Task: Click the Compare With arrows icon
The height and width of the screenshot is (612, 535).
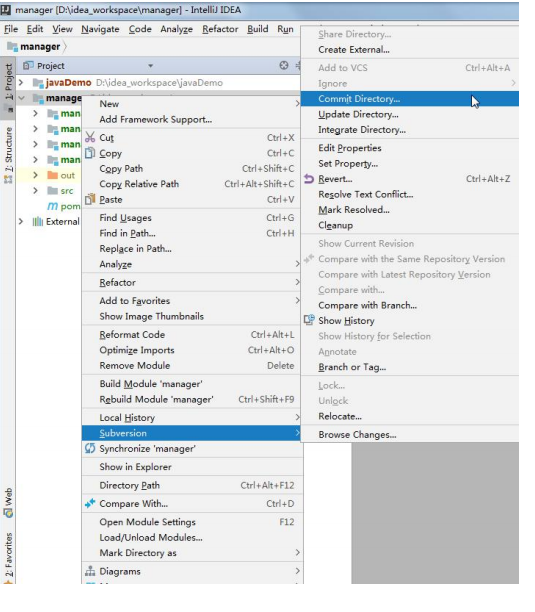Action: tap(90, 503)
